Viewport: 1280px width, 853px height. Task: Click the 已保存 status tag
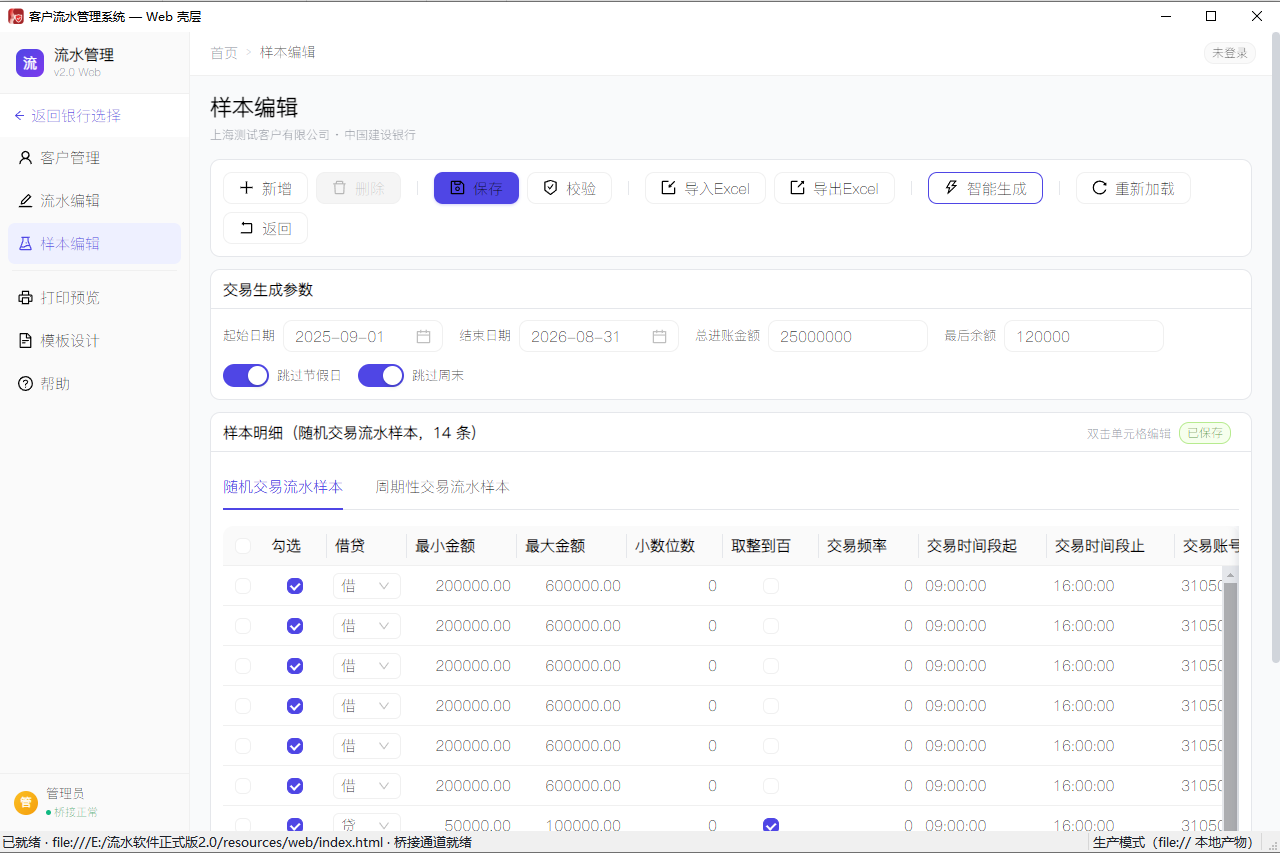point(1205,433)
